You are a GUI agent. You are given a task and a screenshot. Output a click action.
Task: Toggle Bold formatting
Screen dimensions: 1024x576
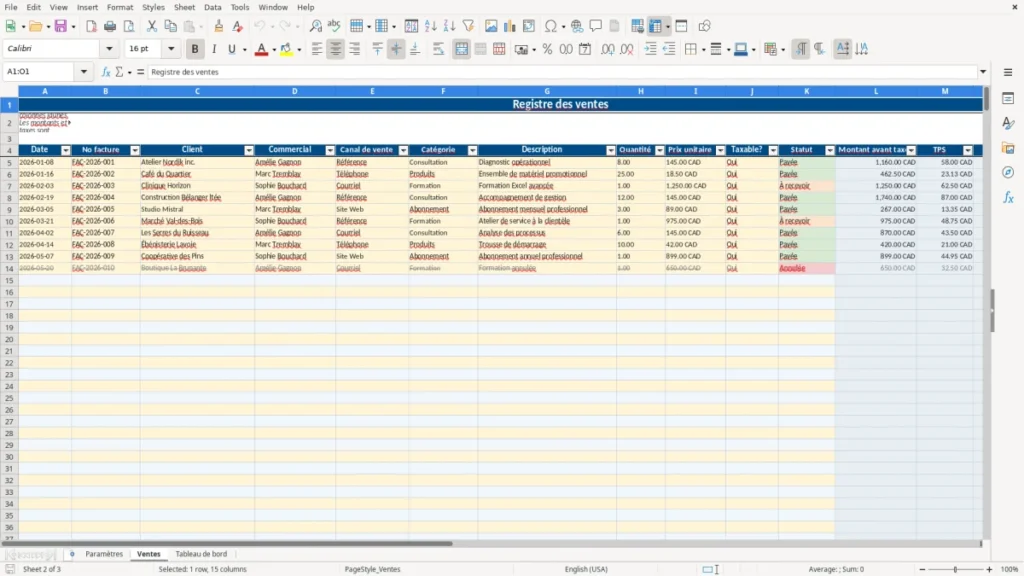point(195,49)
